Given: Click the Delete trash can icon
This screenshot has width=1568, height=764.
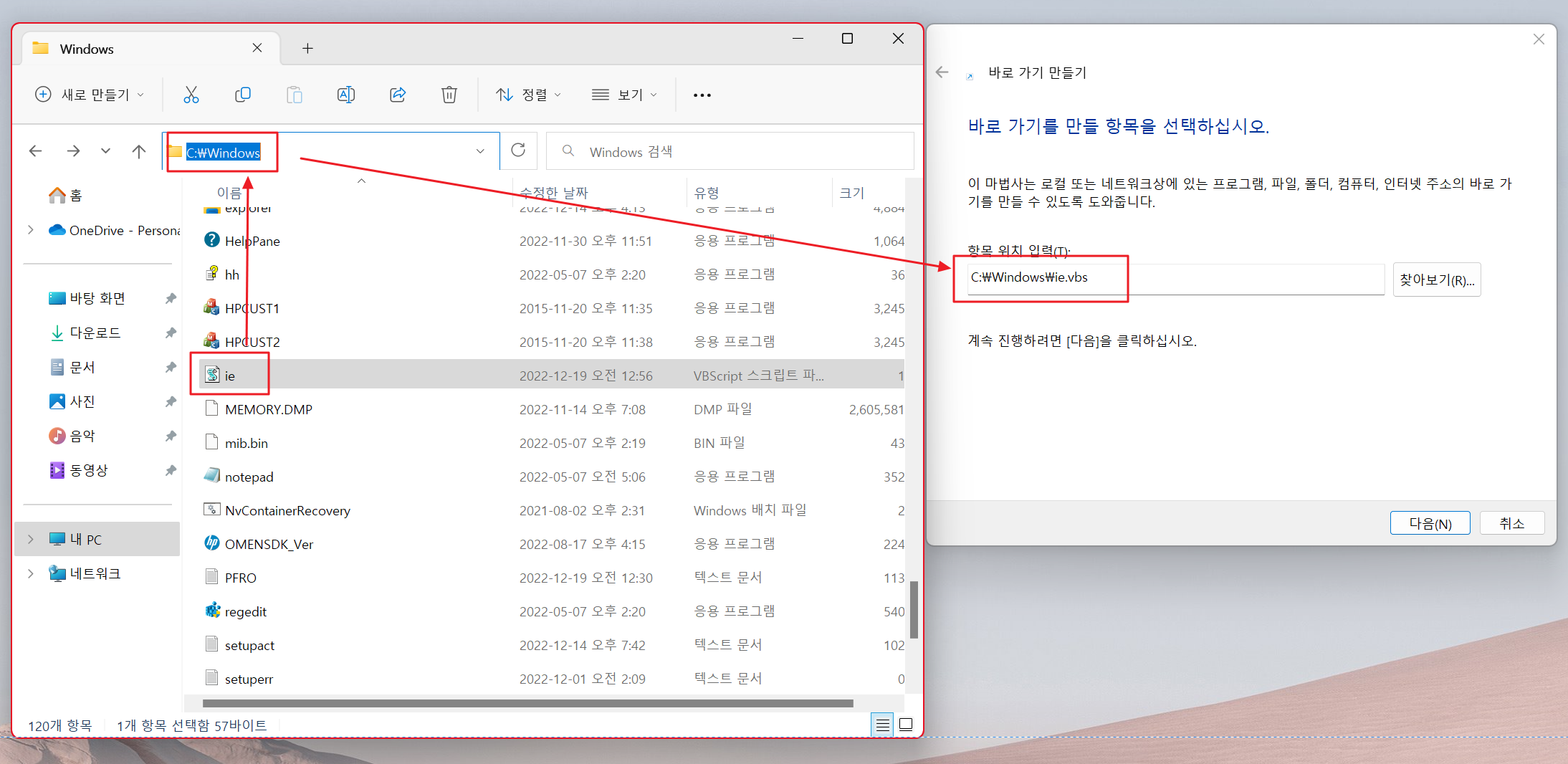Looking at the screenshot, I should 449,95.
